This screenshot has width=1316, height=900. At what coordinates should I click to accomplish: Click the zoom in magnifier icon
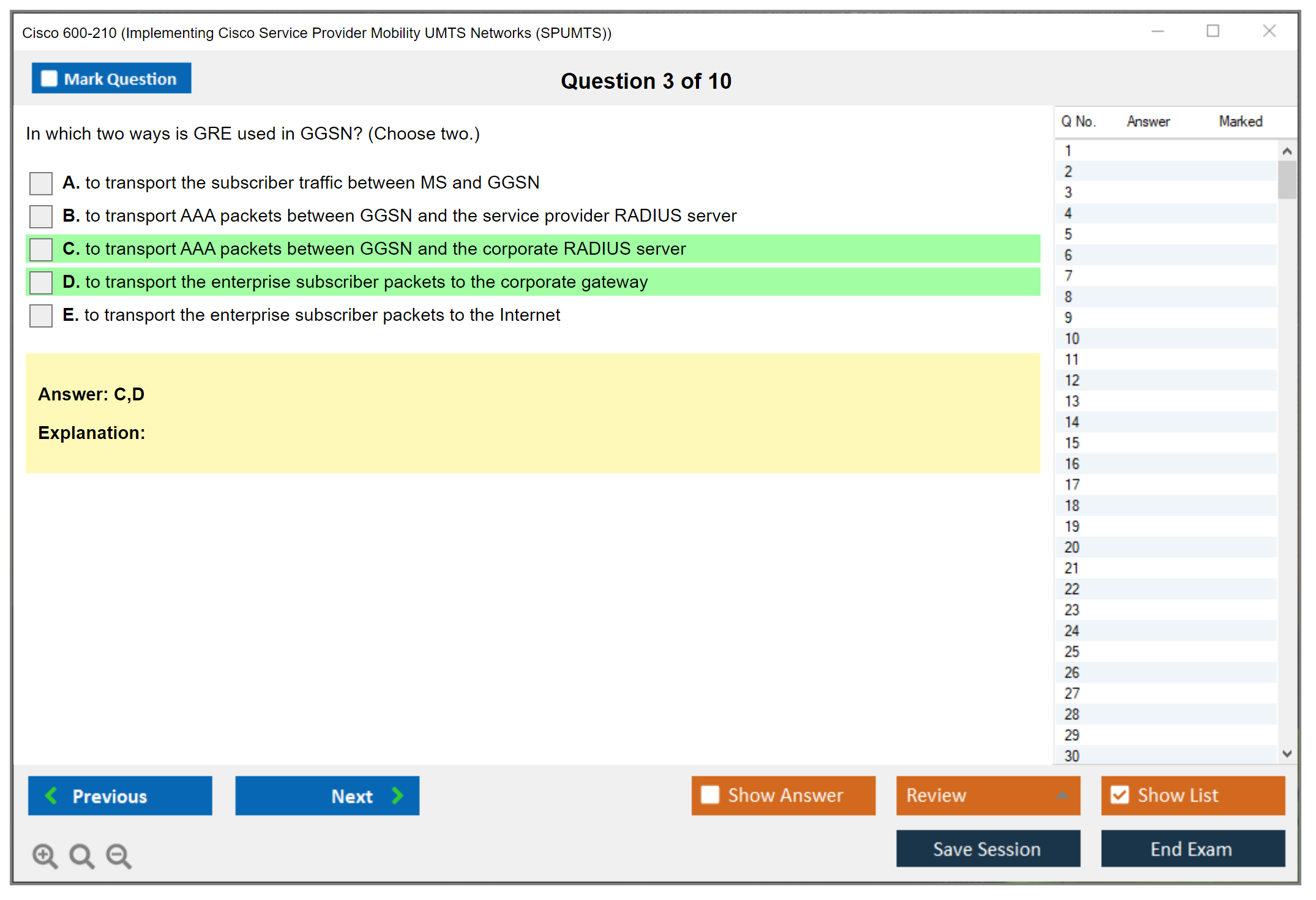45,855
